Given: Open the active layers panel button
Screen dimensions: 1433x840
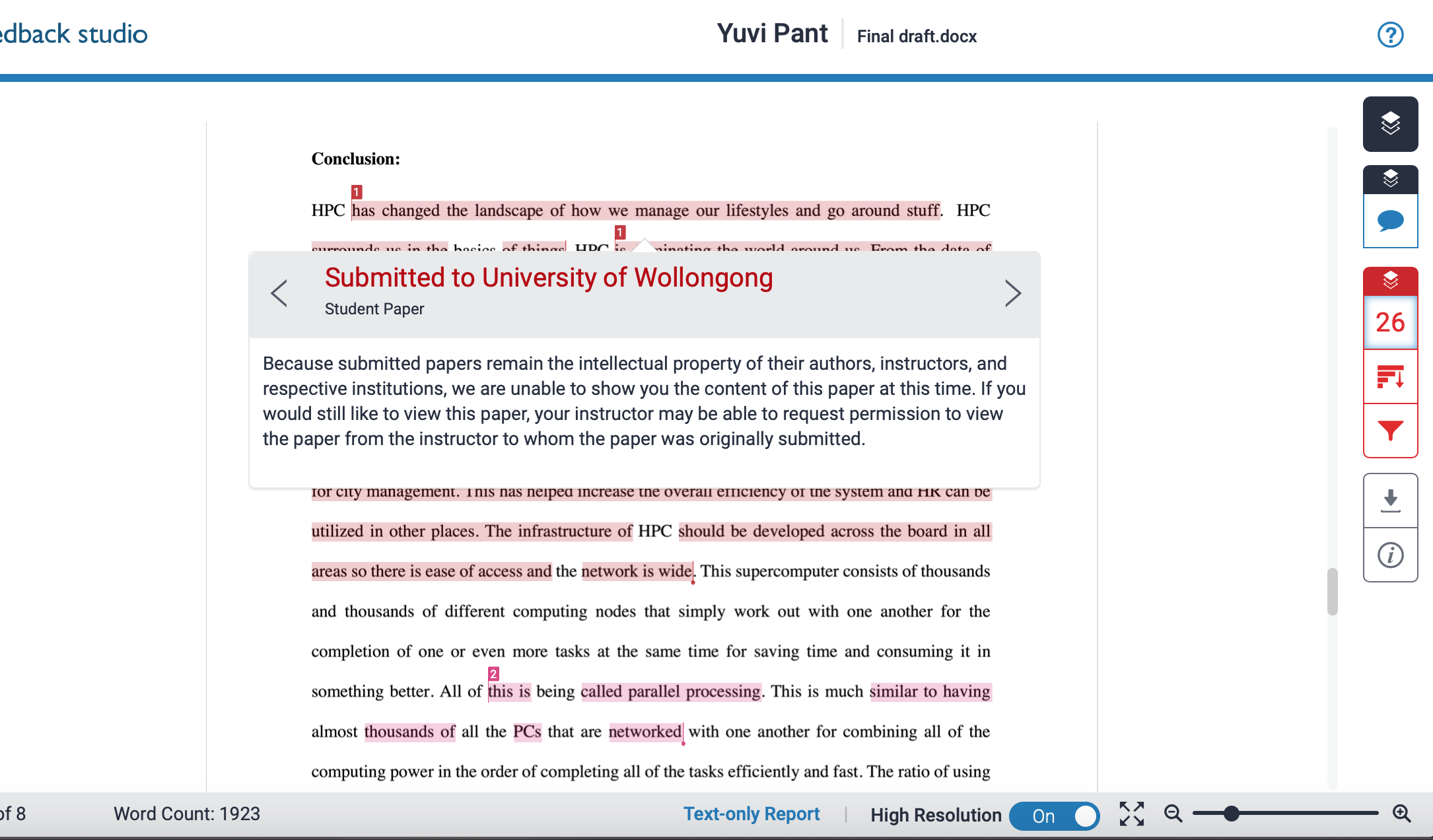Looking at the screenshot, I should [x=1390, y=123].
